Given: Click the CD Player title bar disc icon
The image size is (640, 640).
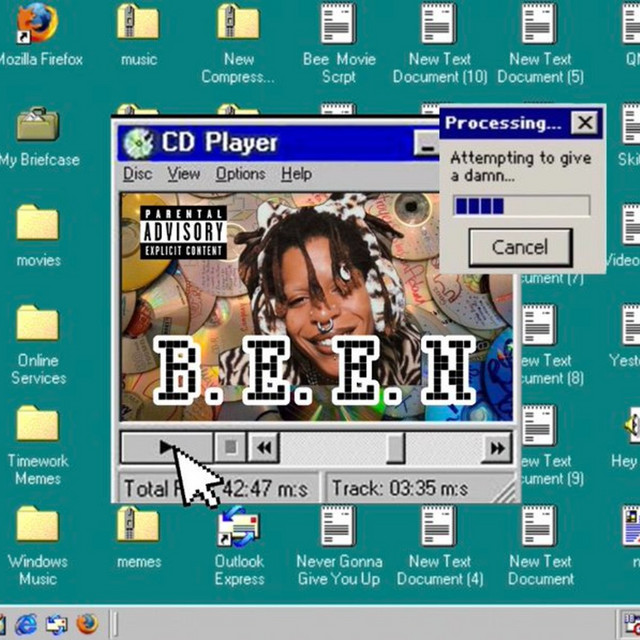Looking at the screenshot, I should (138, 143).
